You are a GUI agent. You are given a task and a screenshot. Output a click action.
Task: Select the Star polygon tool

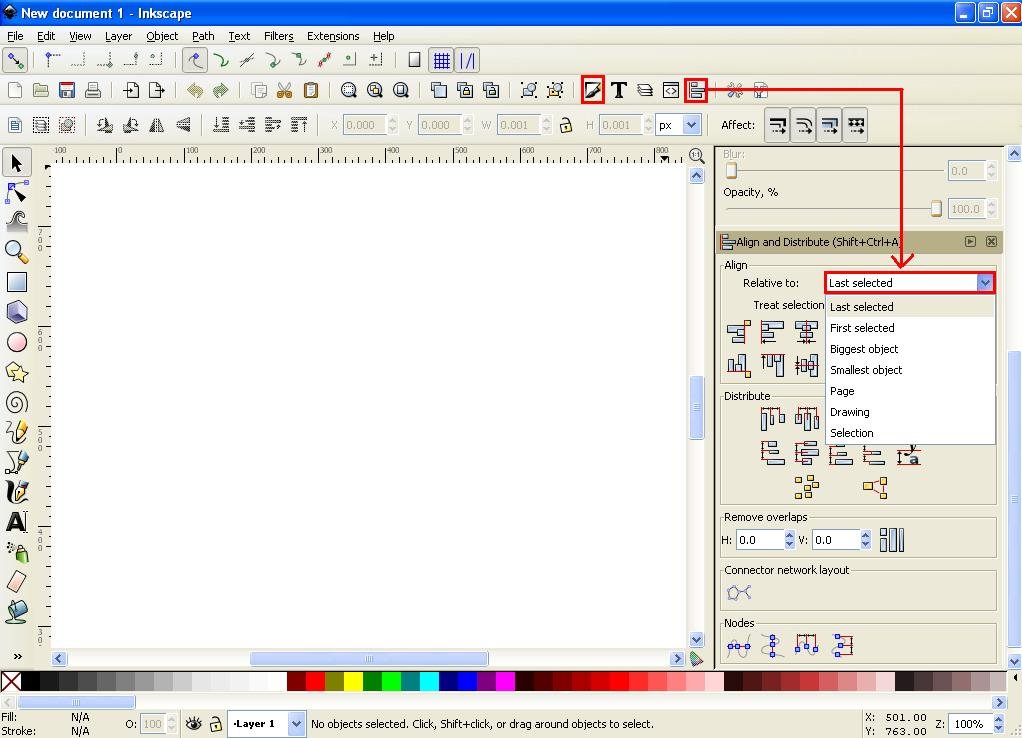(x=16, y=372)
